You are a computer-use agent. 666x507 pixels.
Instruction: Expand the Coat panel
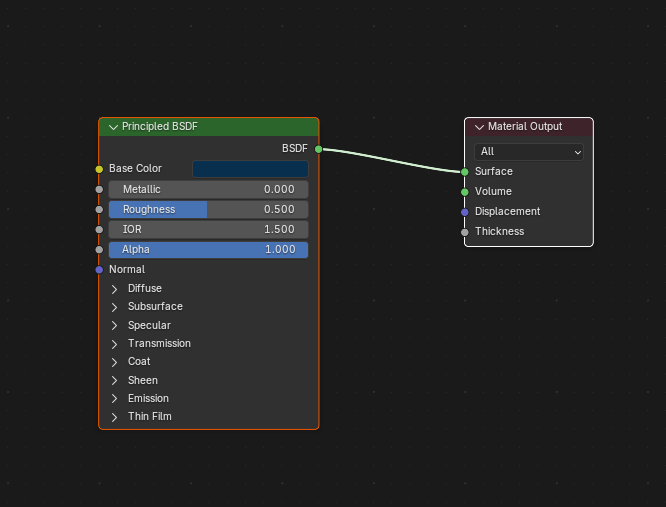click(114, 362)
